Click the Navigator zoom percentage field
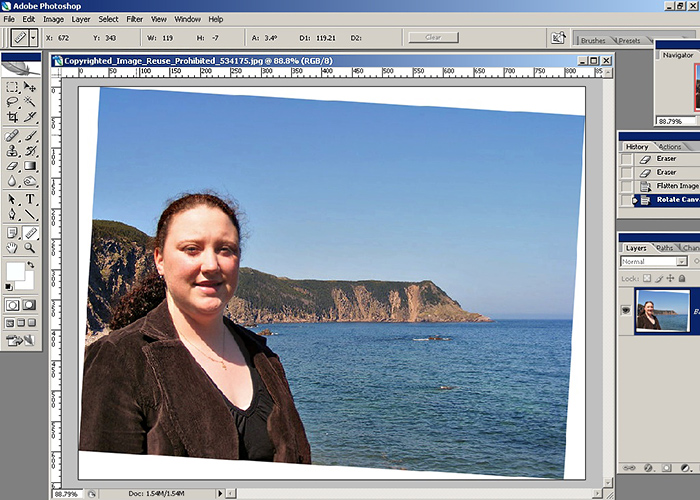Image resolution: width=700 pixels, height=500 pixels. point(676,121)
